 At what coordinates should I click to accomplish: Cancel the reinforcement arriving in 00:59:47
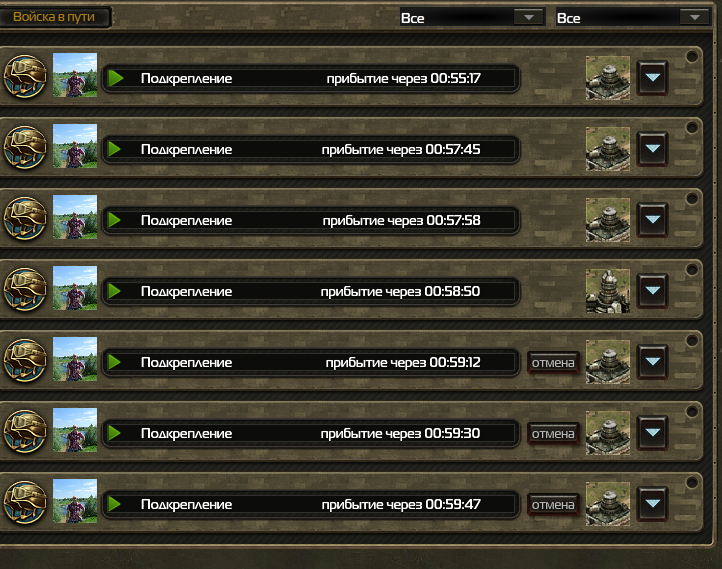[553, 505]
